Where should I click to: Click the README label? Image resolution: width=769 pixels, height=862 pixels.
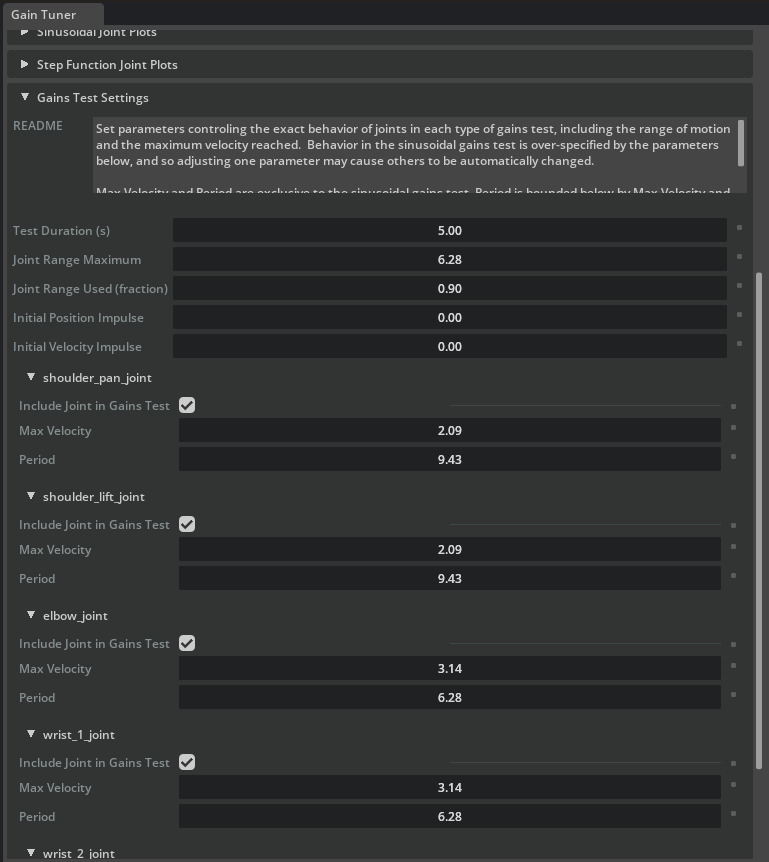[37, 126]
